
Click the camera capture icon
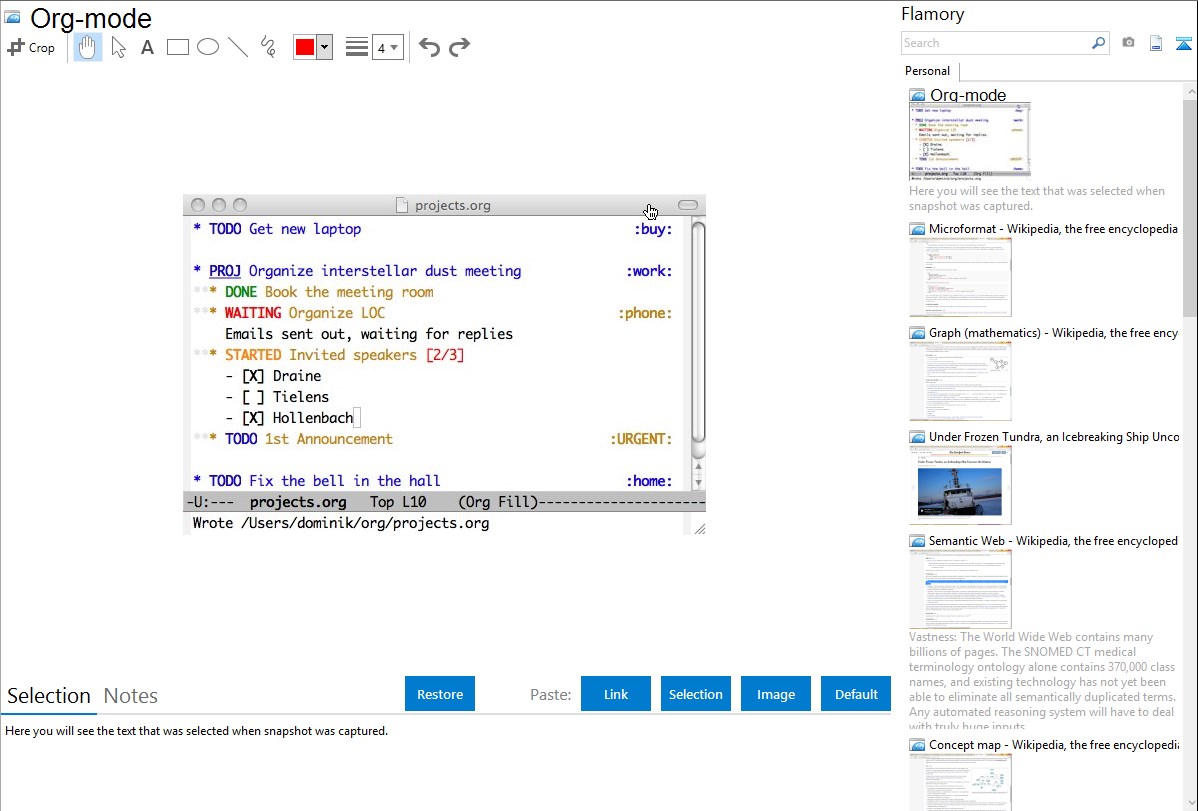click(1128, 43)
